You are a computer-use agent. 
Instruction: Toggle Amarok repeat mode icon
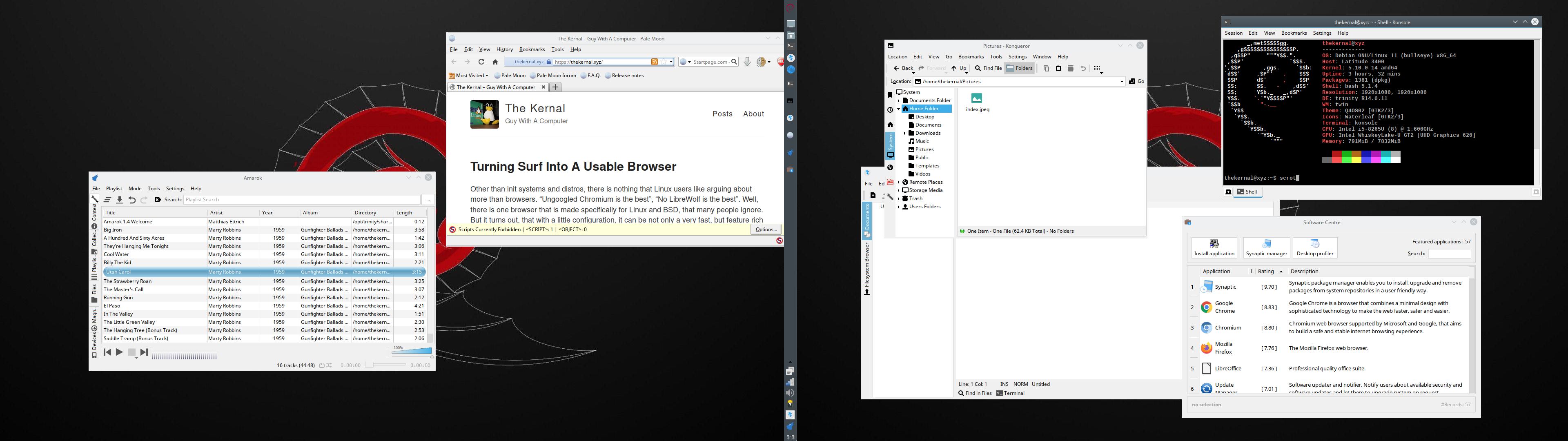pyautogui.click(x=322, y=365)
